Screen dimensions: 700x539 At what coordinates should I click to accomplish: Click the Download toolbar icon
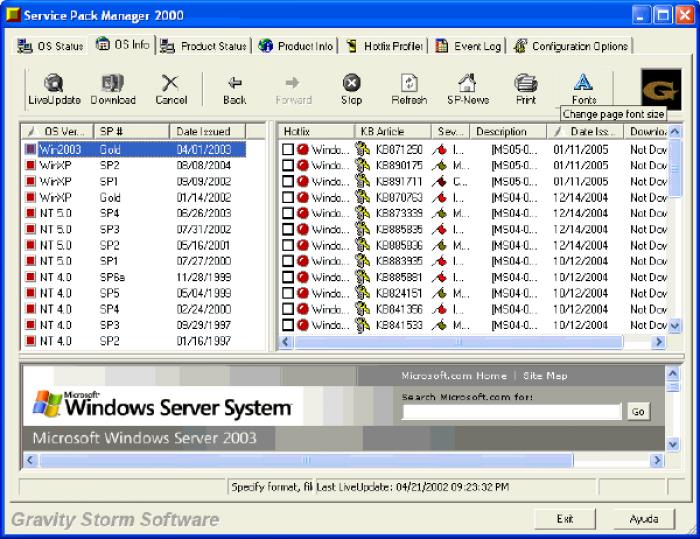(x=112, y=83)
